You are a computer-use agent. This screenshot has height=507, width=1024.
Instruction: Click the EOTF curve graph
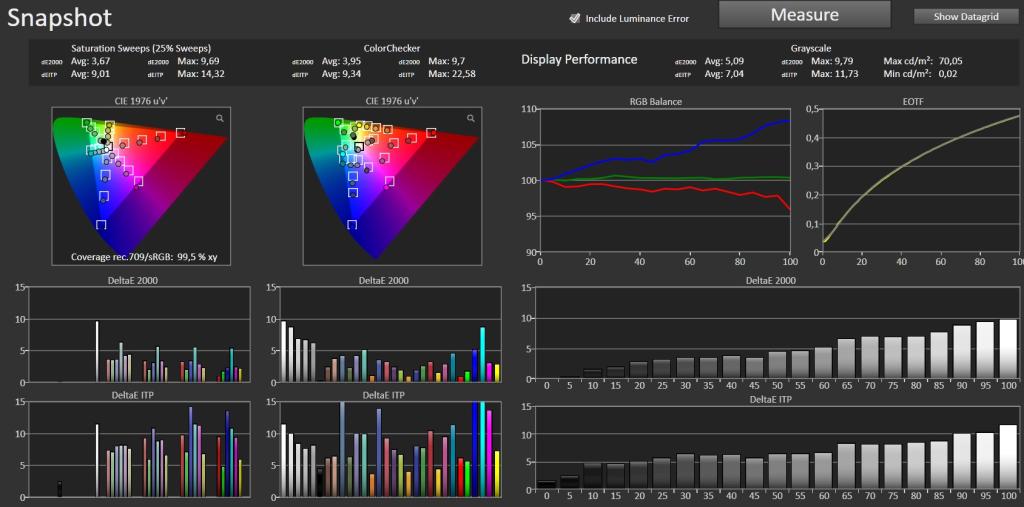(921, 180)
